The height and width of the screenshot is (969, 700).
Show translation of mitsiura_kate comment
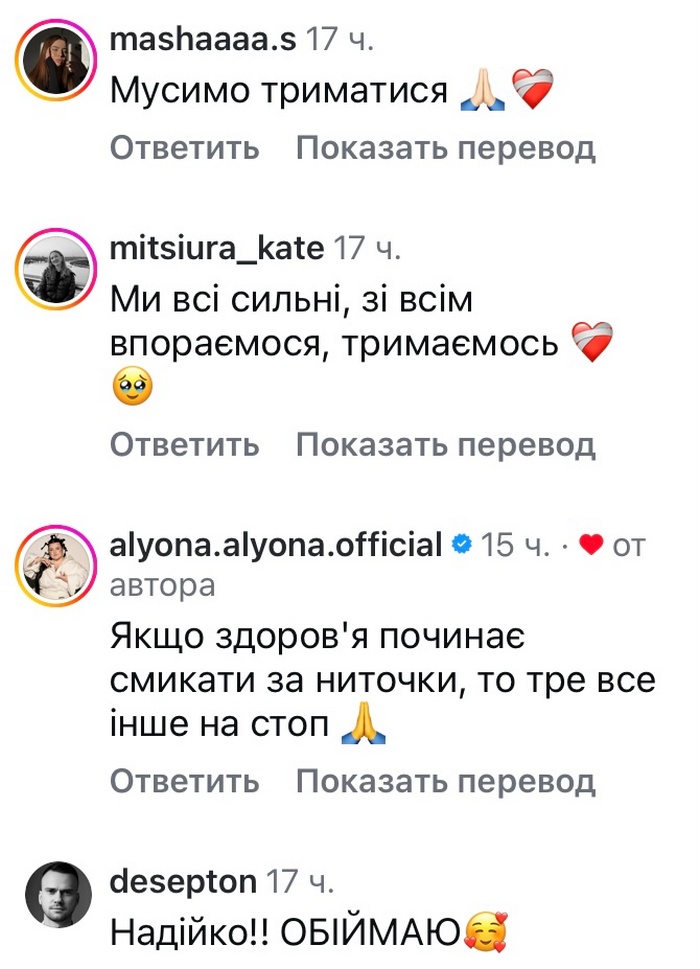[x=446, y=444]
